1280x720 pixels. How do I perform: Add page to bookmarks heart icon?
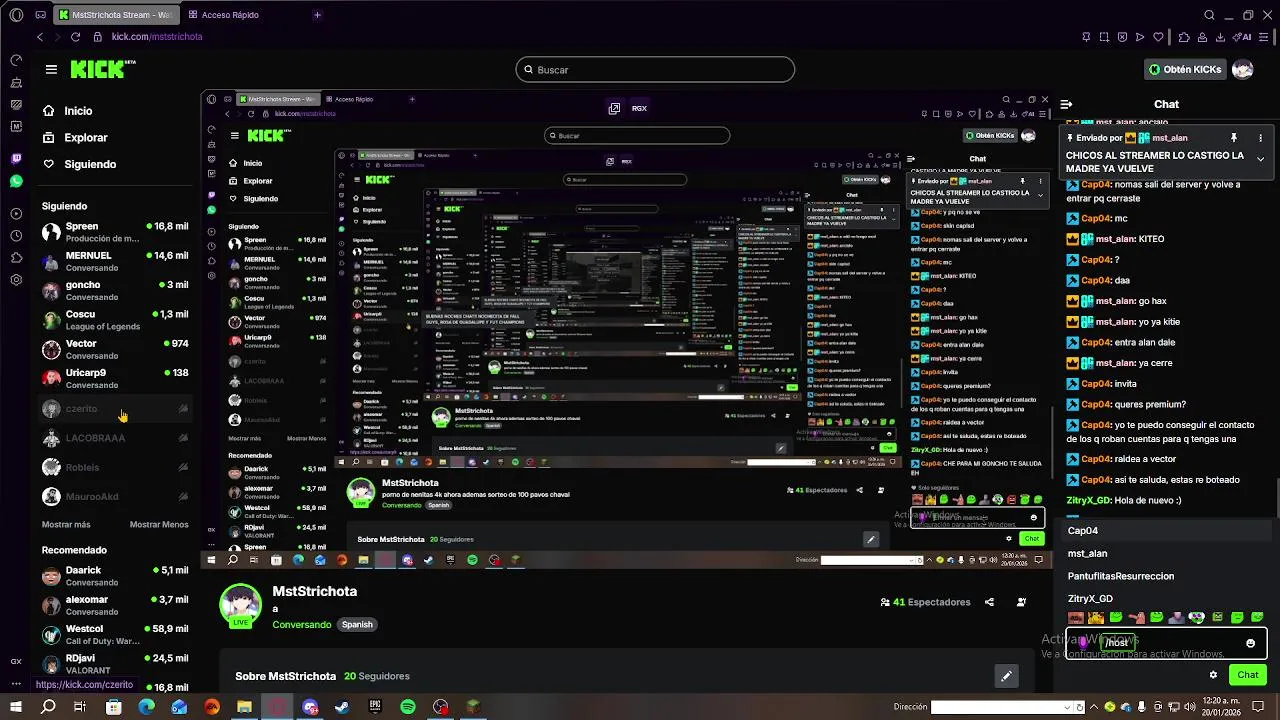click(x=1159, y=37)
